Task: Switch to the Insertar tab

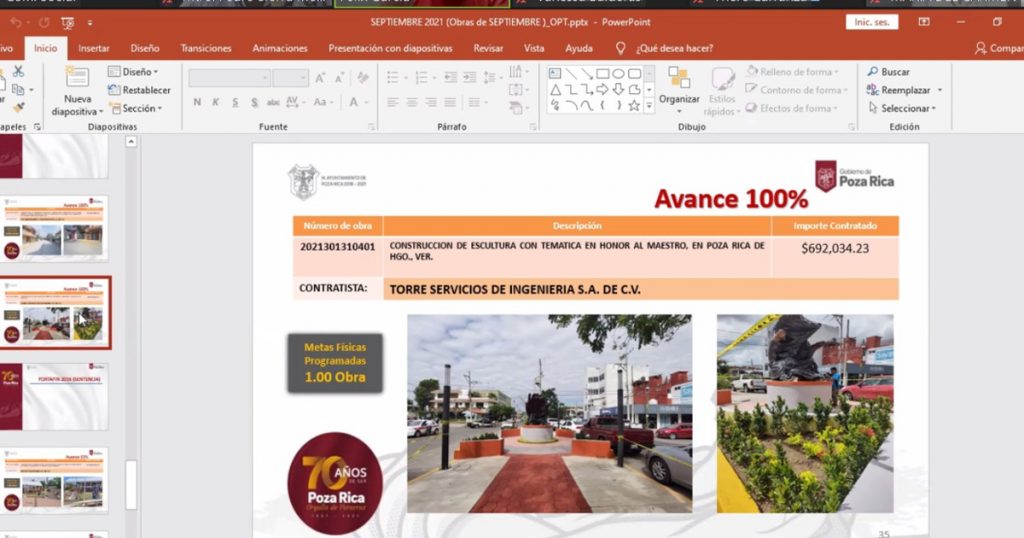Action: [94, 48]
